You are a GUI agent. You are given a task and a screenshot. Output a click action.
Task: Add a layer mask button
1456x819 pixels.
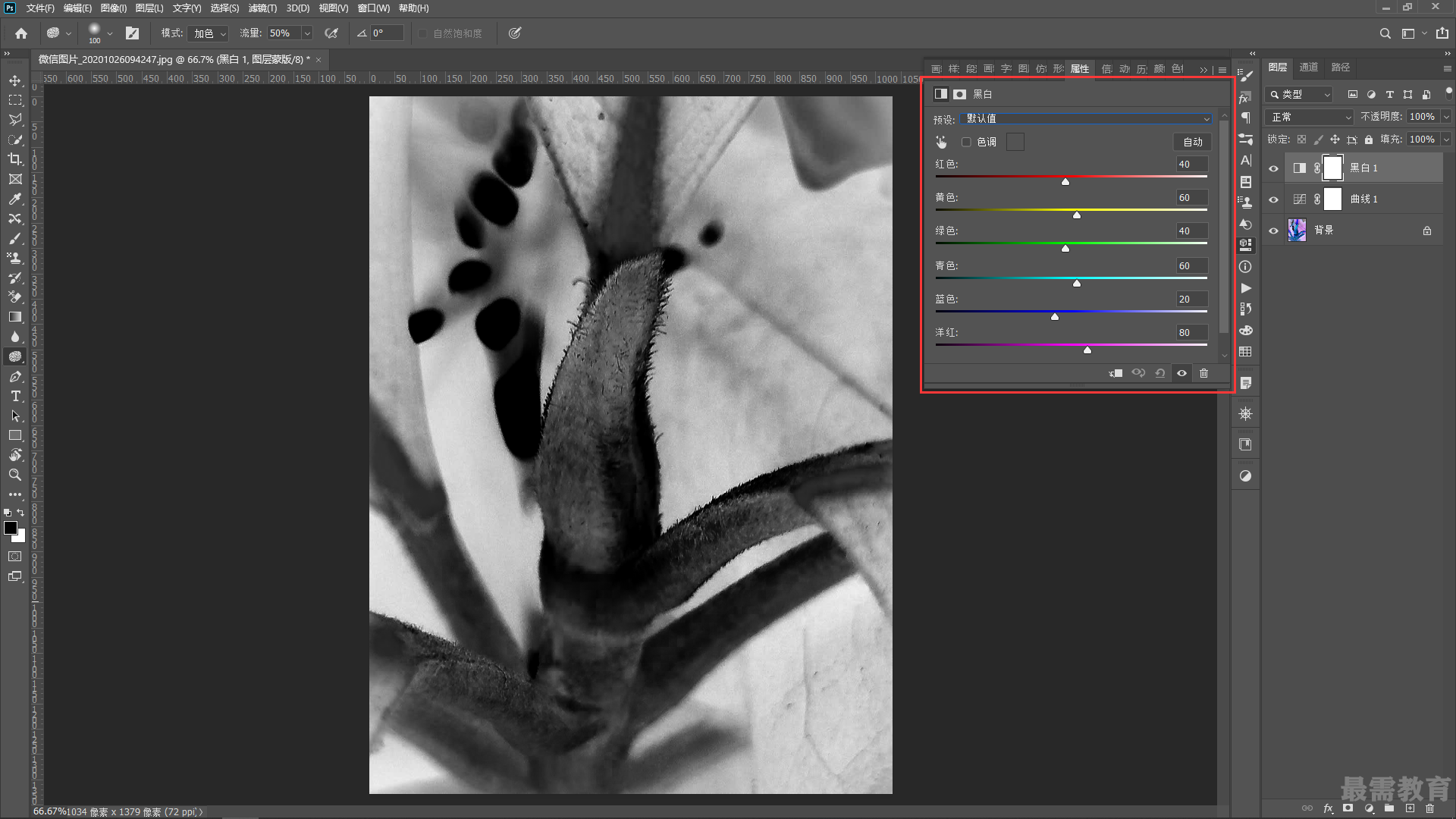[1348, 808]
